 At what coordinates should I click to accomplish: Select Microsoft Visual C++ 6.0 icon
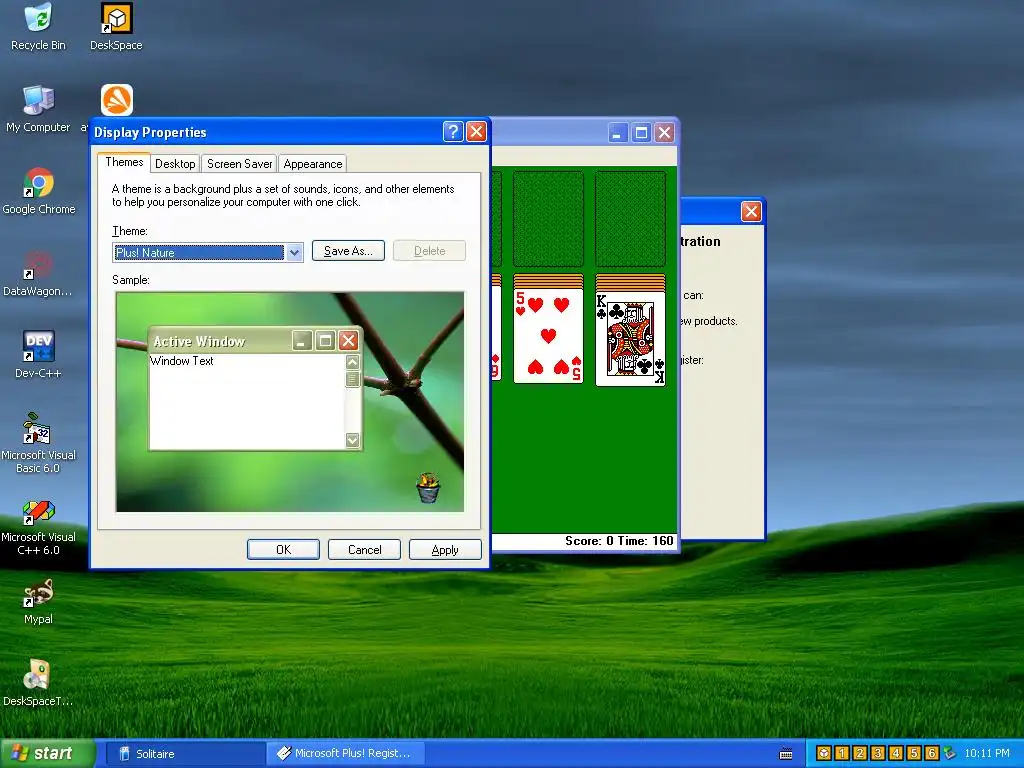[x=38, y=526]
